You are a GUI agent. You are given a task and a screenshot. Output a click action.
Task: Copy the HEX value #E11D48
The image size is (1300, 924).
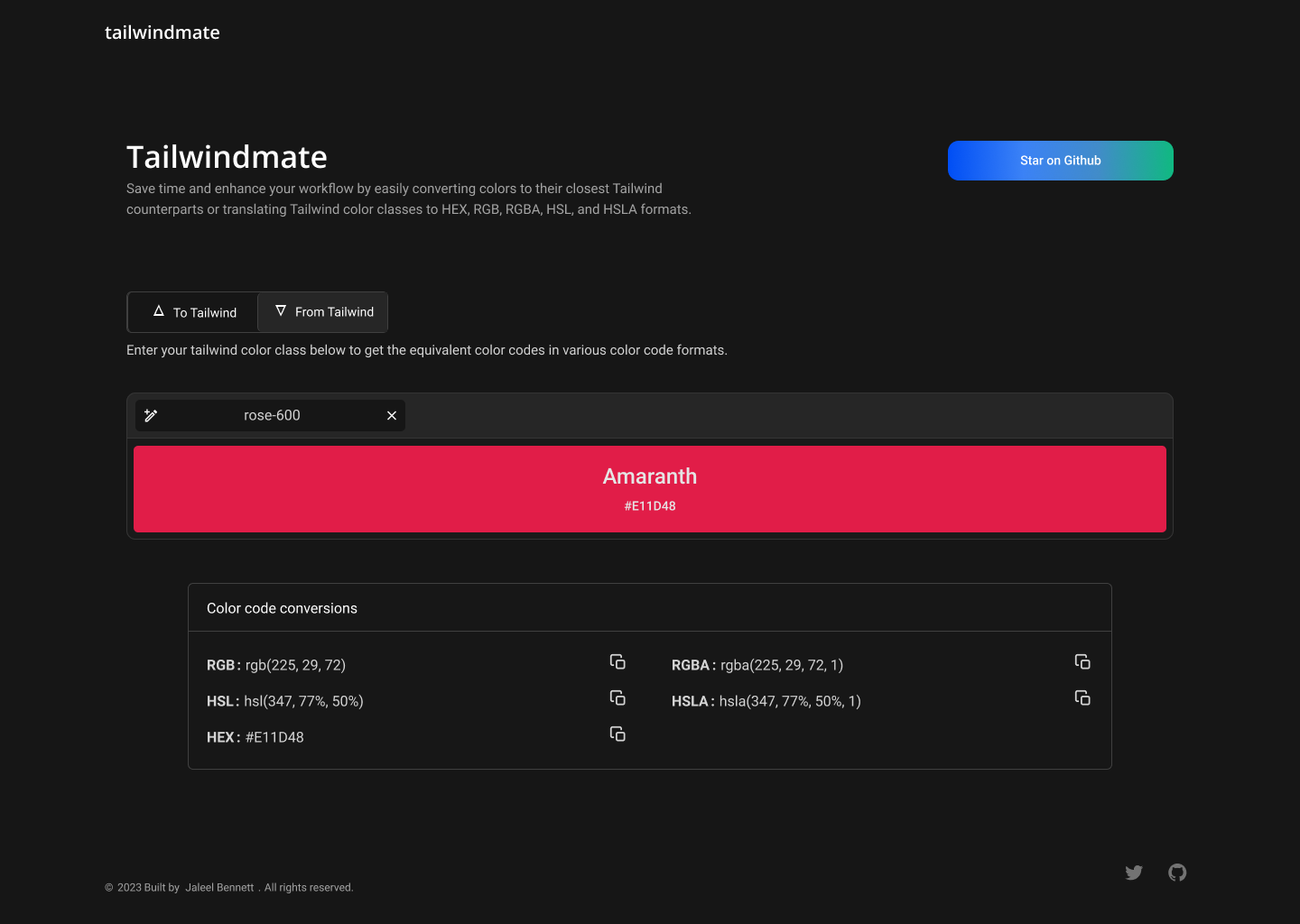click(617, 735)
